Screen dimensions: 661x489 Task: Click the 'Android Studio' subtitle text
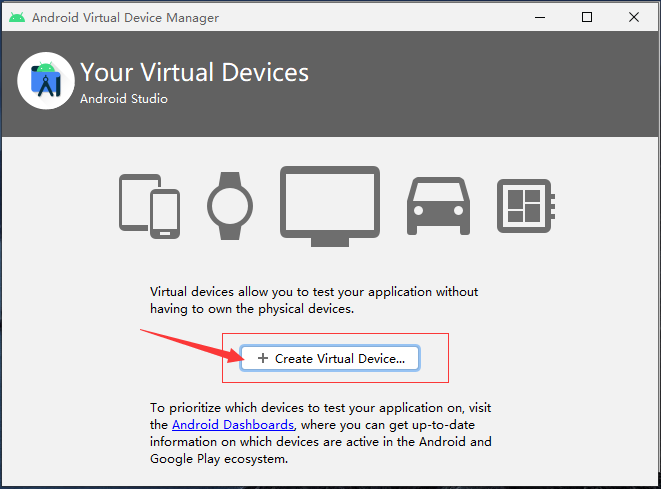pos(124,99)
